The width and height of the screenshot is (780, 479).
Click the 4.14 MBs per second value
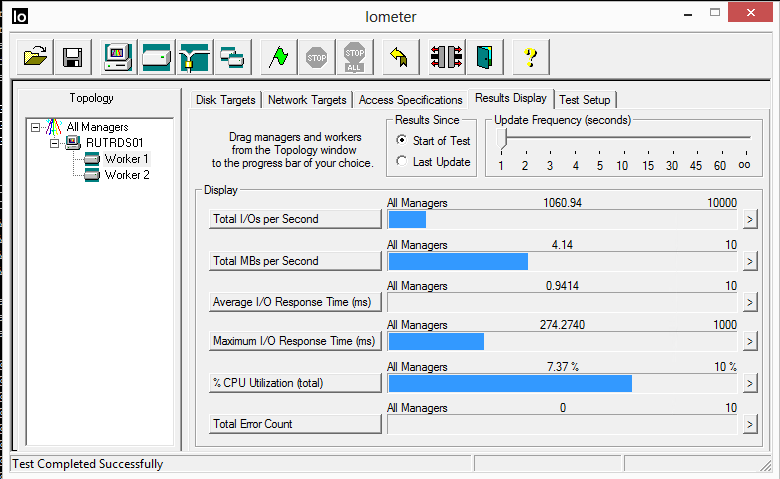tap(562, 245)
